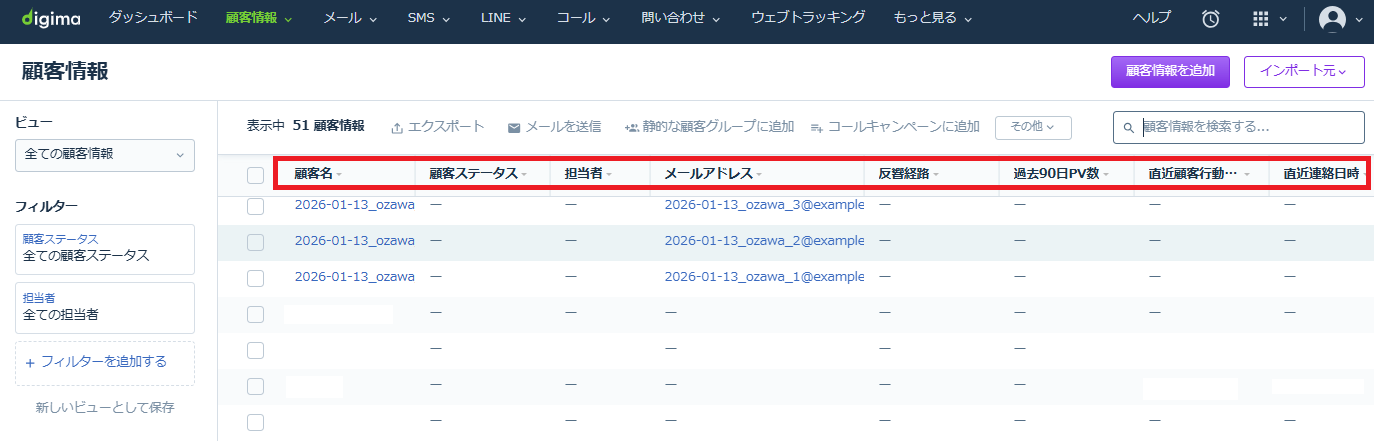
Task: Sort by メールアドレス column header
Action: point(713,174)
